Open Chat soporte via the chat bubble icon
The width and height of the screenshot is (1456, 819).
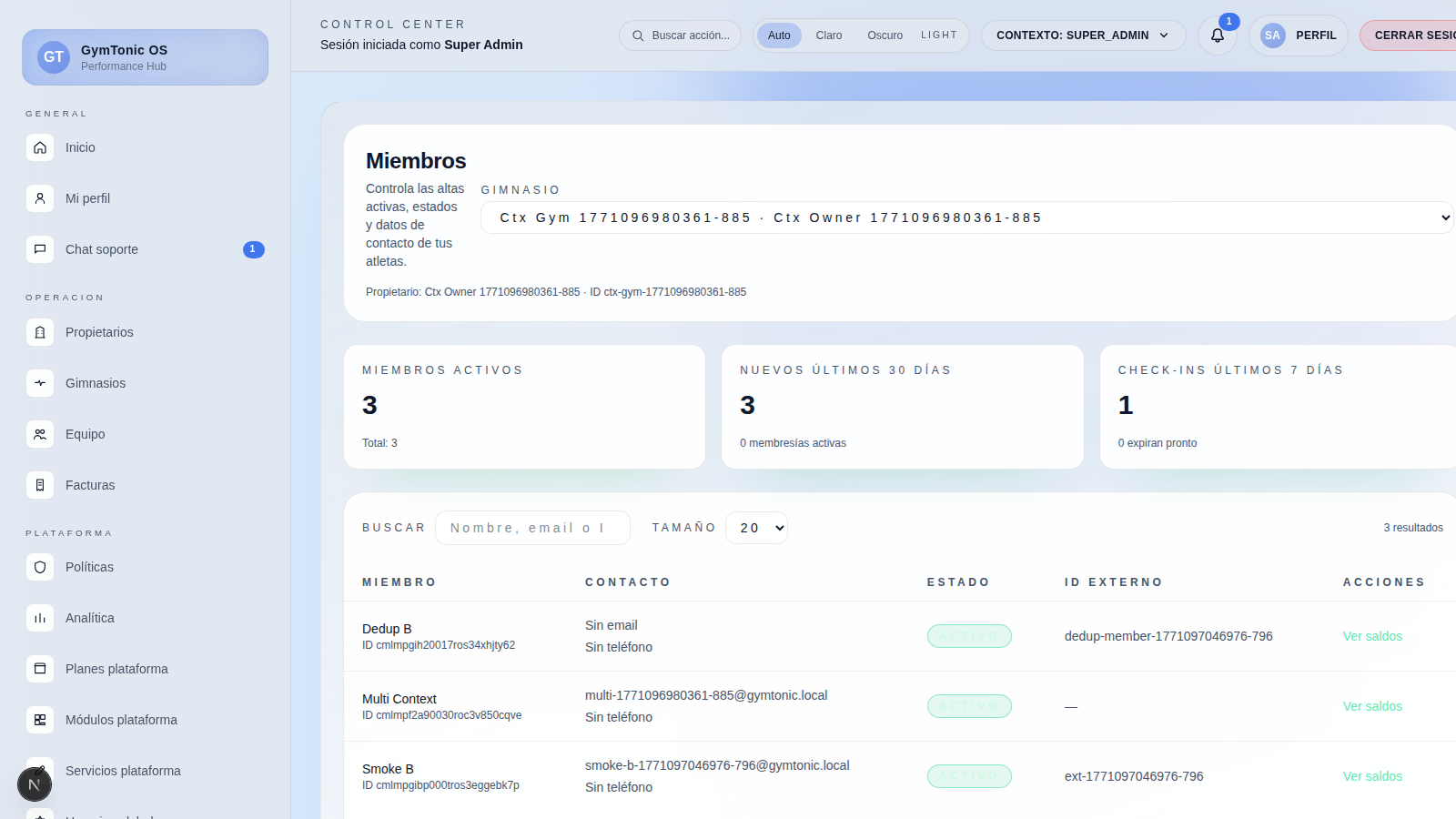(40, 249)
